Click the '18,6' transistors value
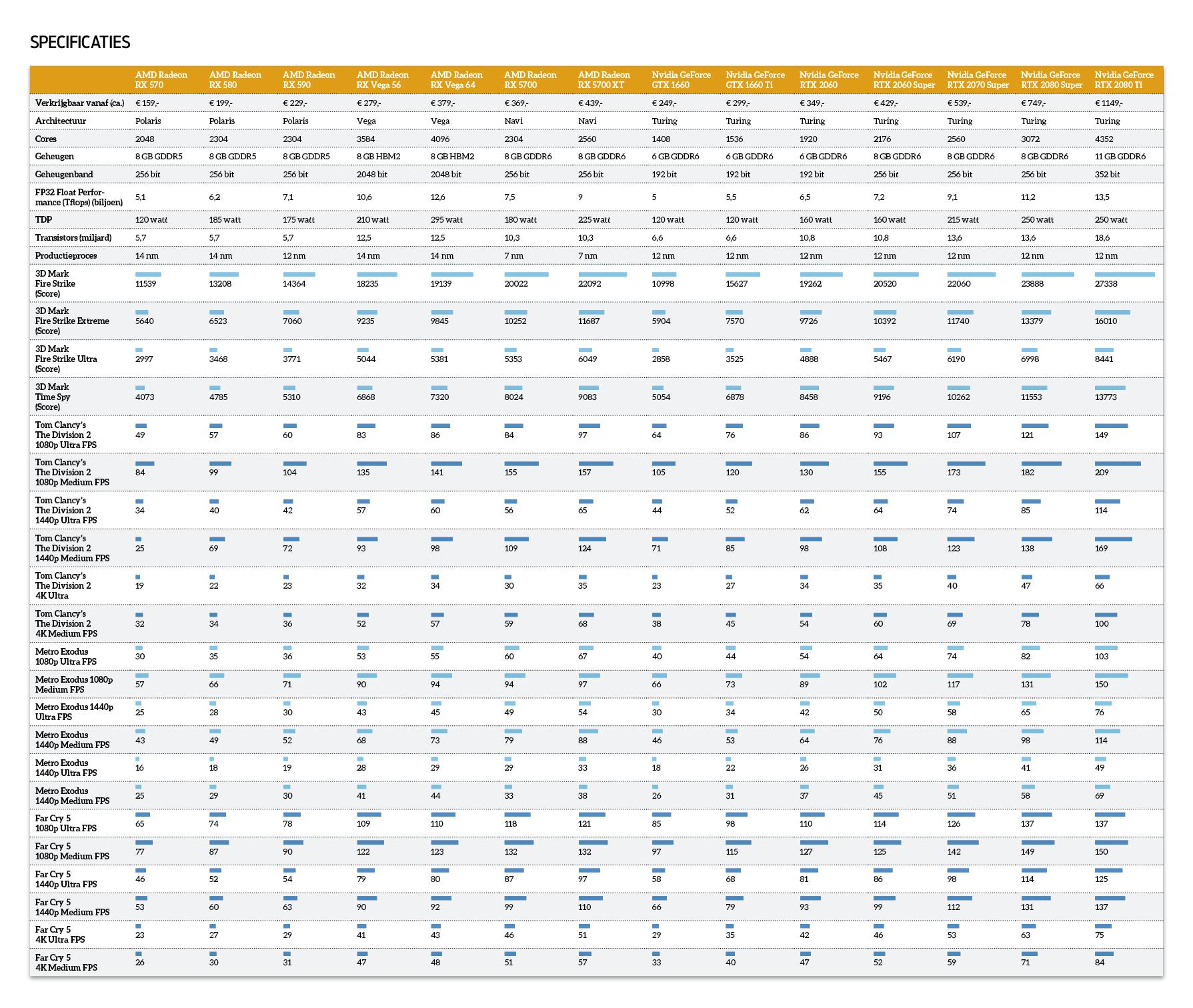1193x1008 pixels. pos(1102,238)
